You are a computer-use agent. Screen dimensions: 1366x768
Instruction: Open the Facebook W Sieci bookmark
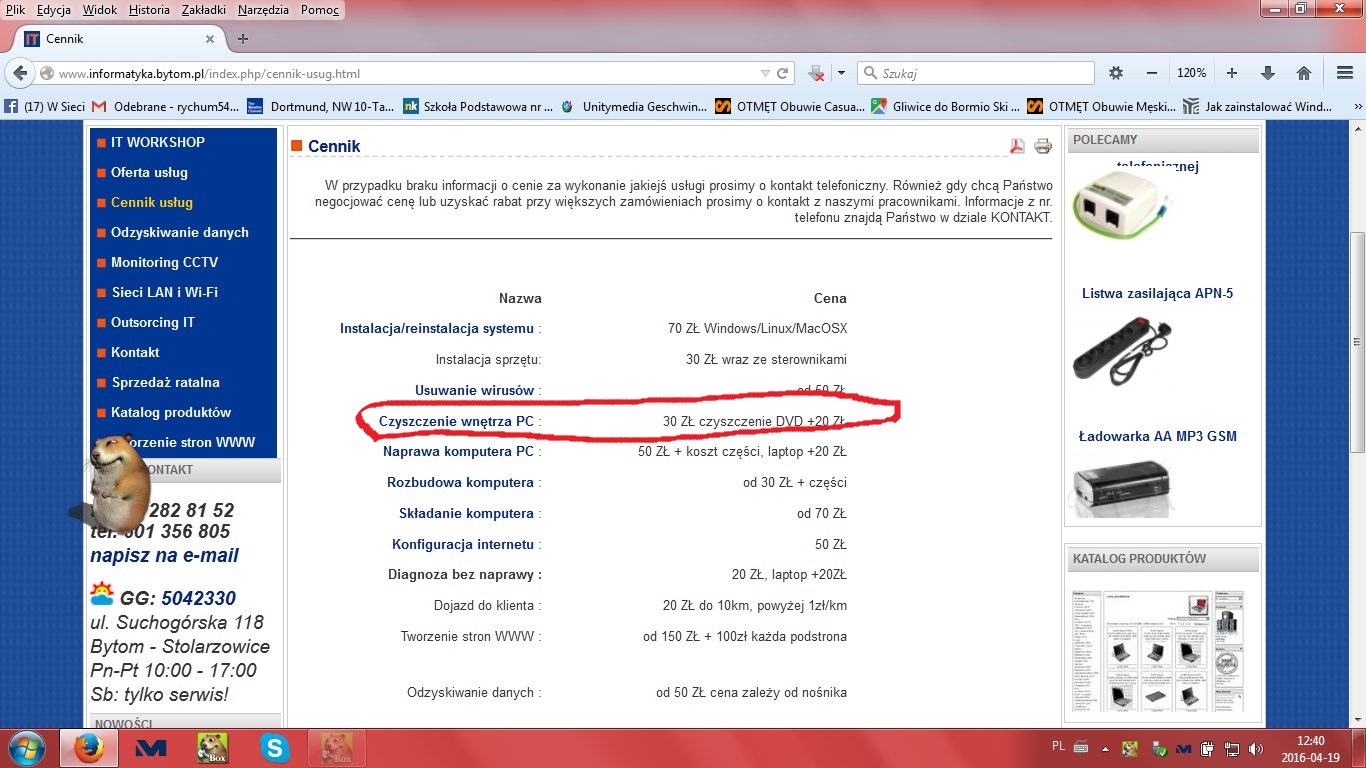tap(45, 106)
